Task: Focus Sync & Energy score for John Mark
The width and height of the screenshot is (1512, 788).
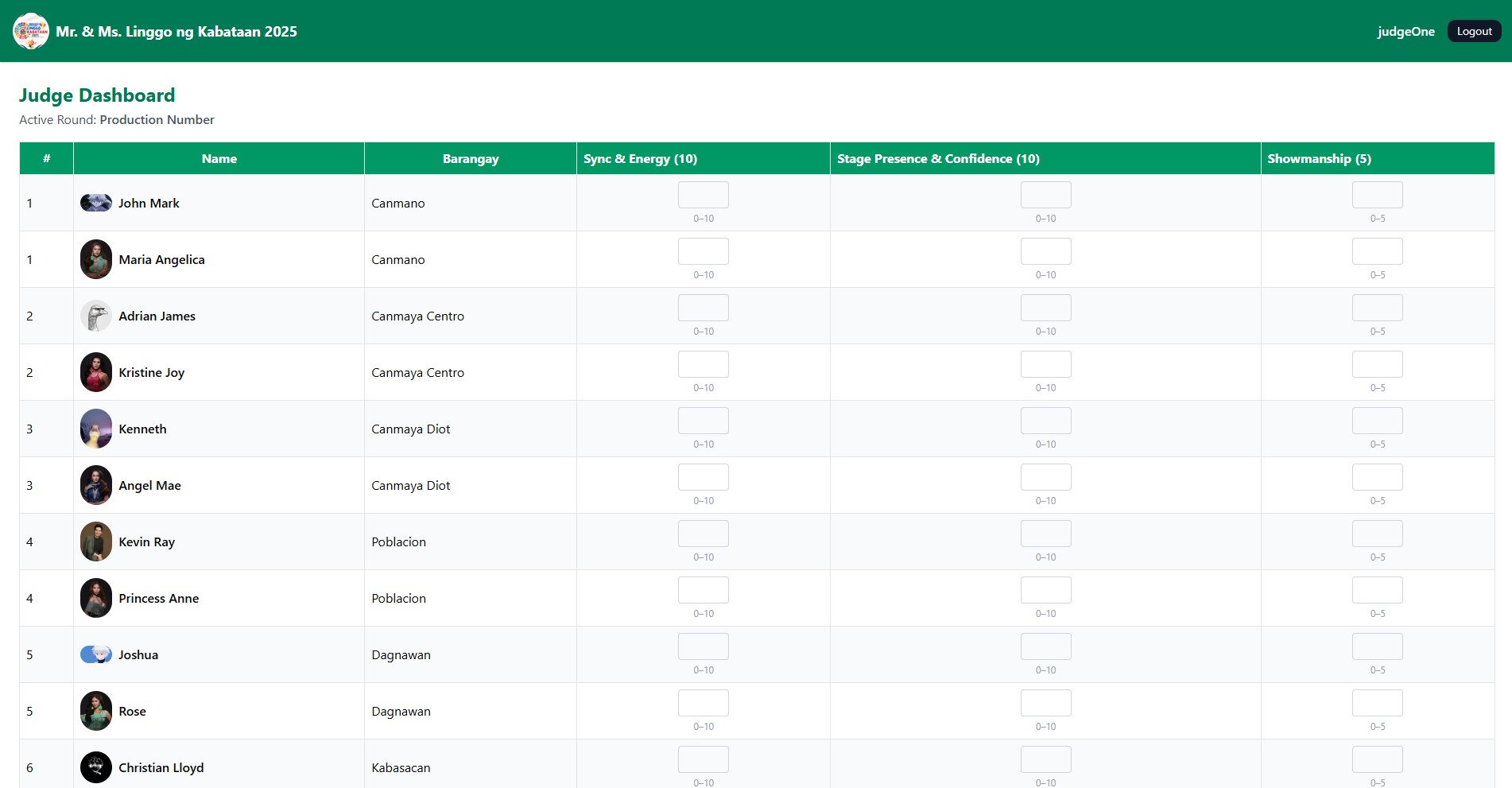Action: [x=703, y=195]
